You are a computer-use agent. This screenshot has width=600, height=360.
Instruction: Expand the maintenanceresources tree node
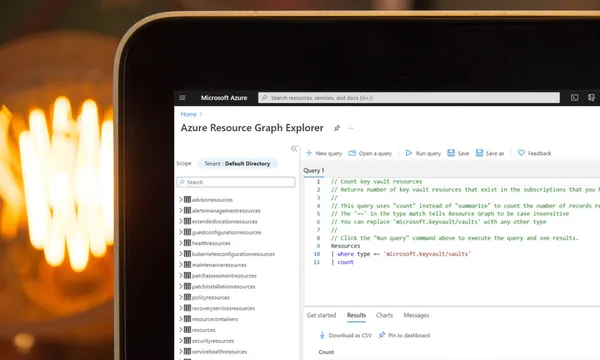181,264
